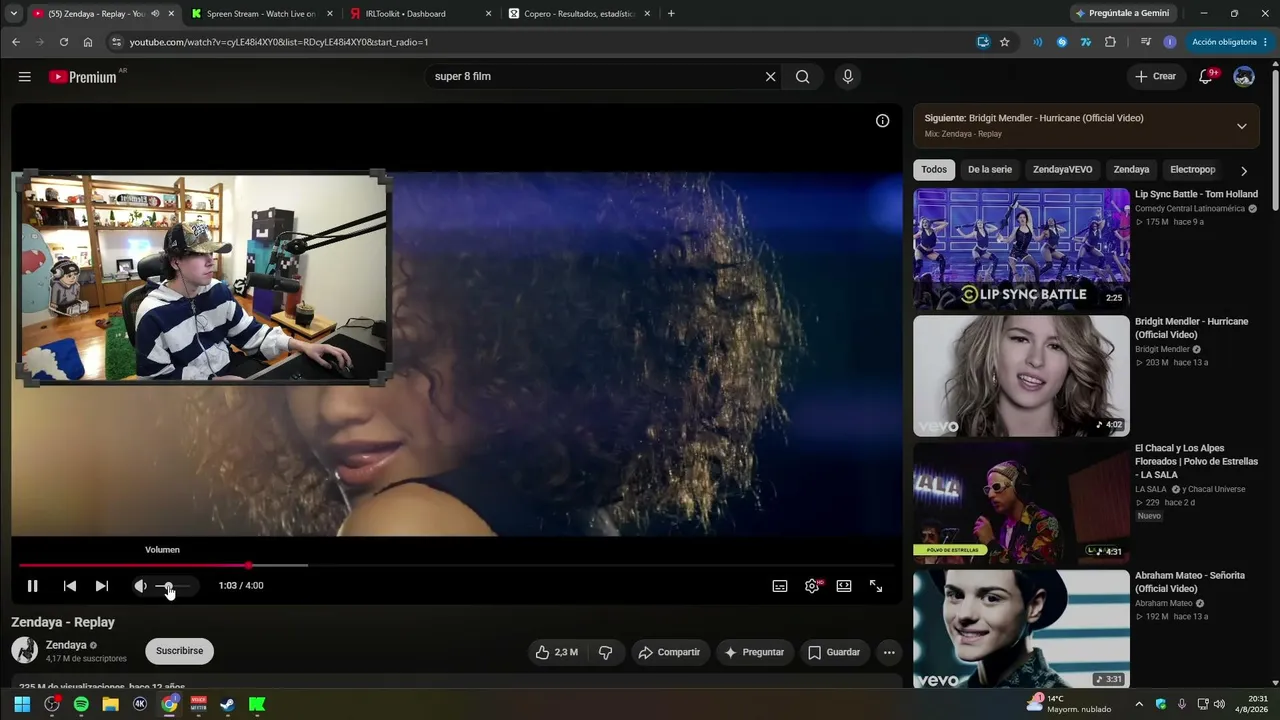Switch to Spreen Stream browser tab

click(260, 14)
